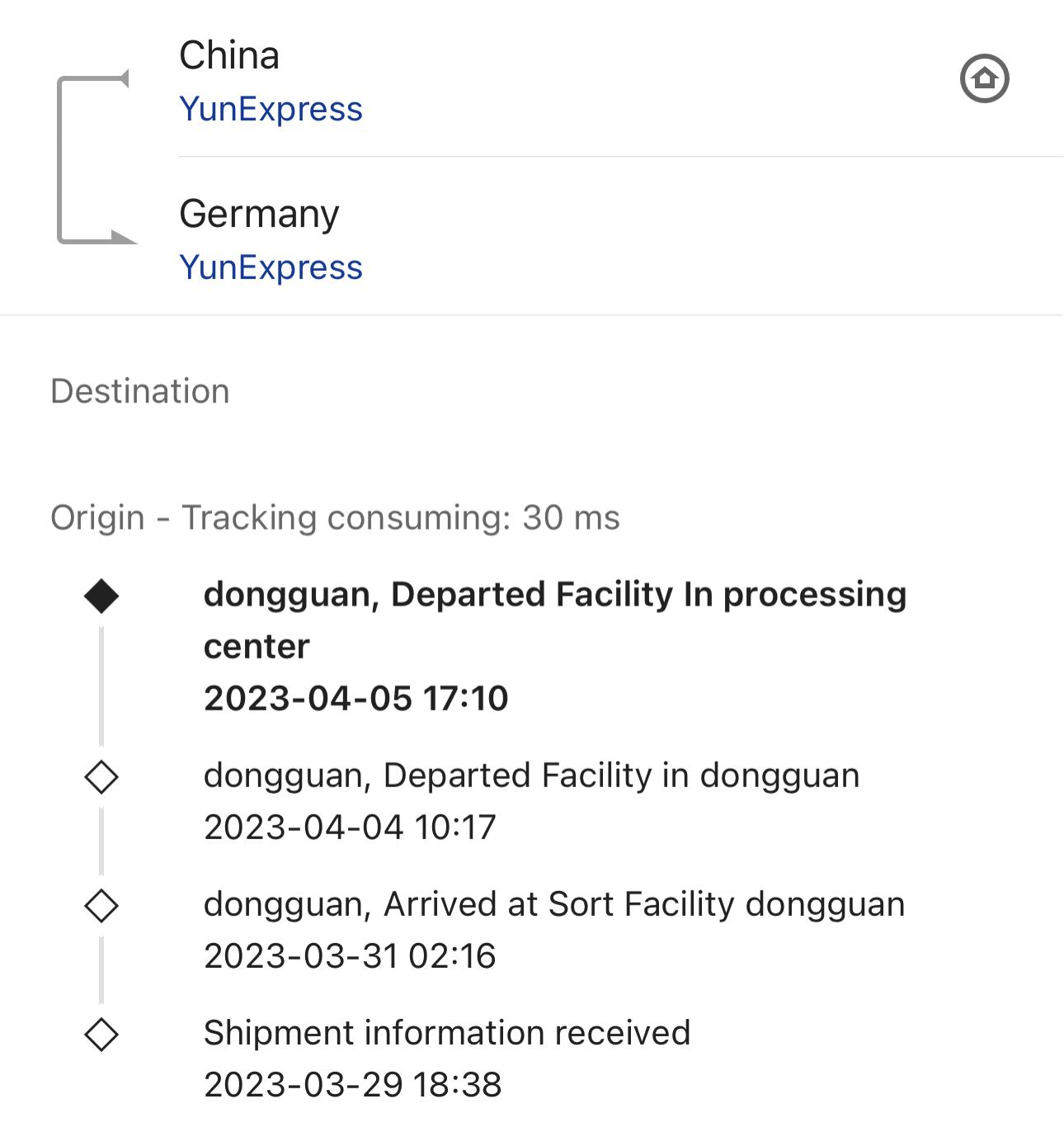1064x1146 pixels.
Task: Click the route bracket arrow icon
Action: pyautogui.click(x=93, y=159)
